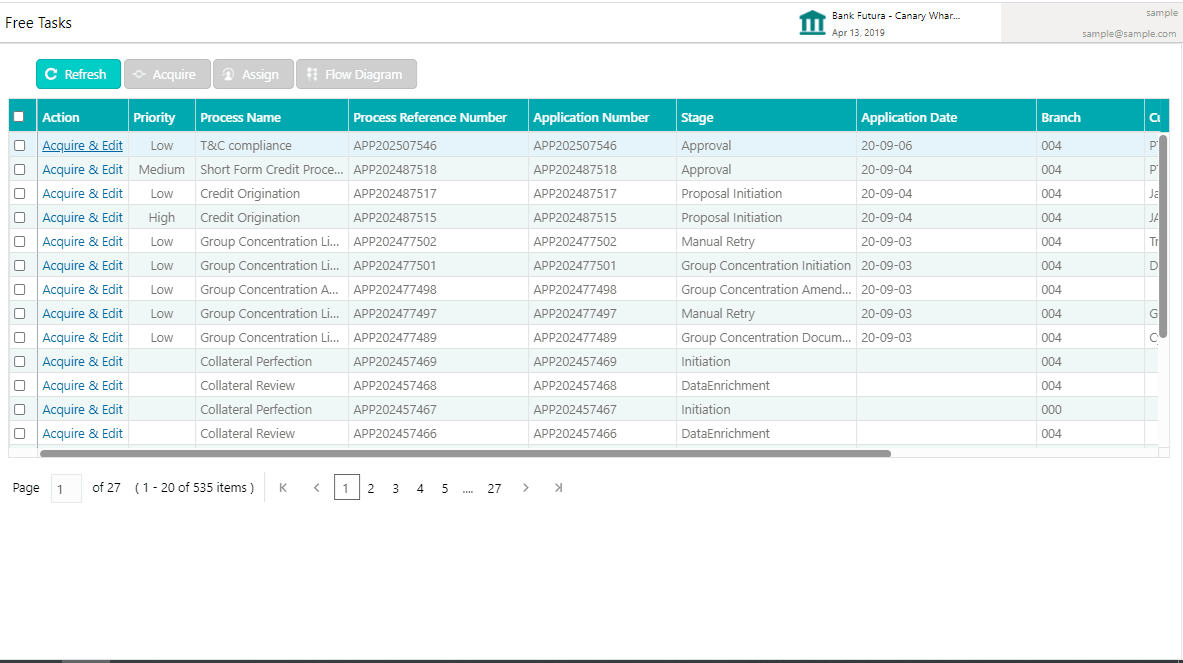This screenshot has width=1183, height=663.
Task: Open Acquire & Edit for APP202457466
Action: [x=82, y=434]
